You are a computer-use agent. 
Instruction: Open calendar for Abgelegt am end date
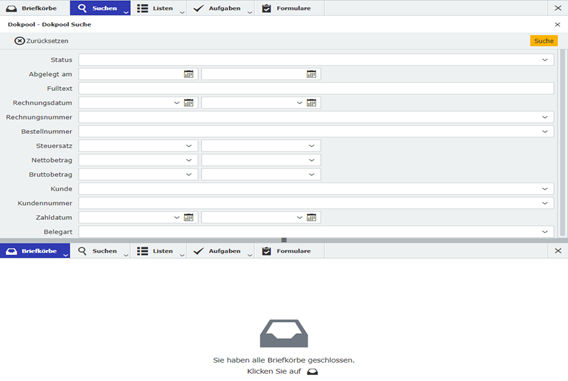pos(311,74)
